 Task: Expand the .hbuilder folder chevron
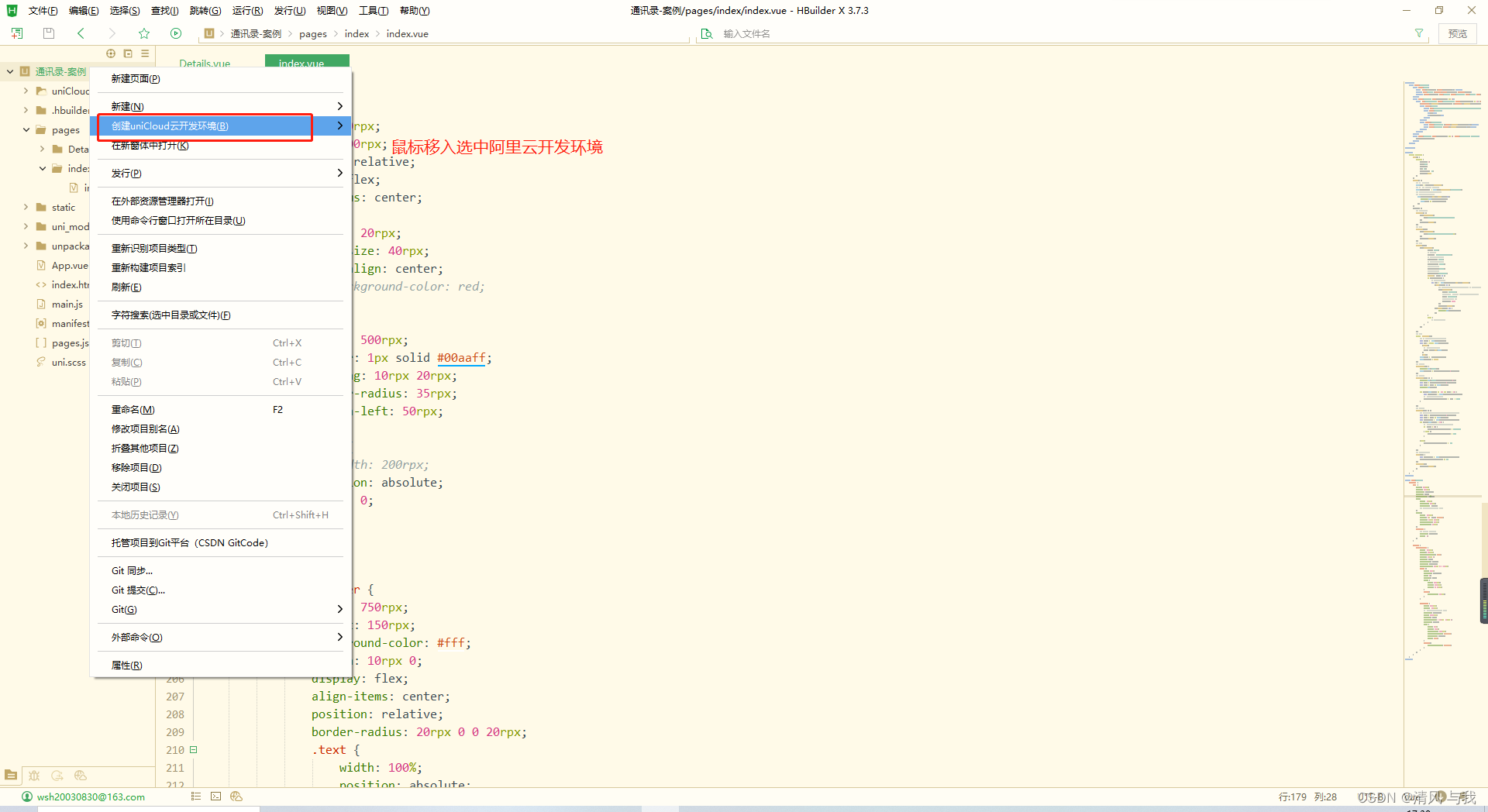(26, 110)
